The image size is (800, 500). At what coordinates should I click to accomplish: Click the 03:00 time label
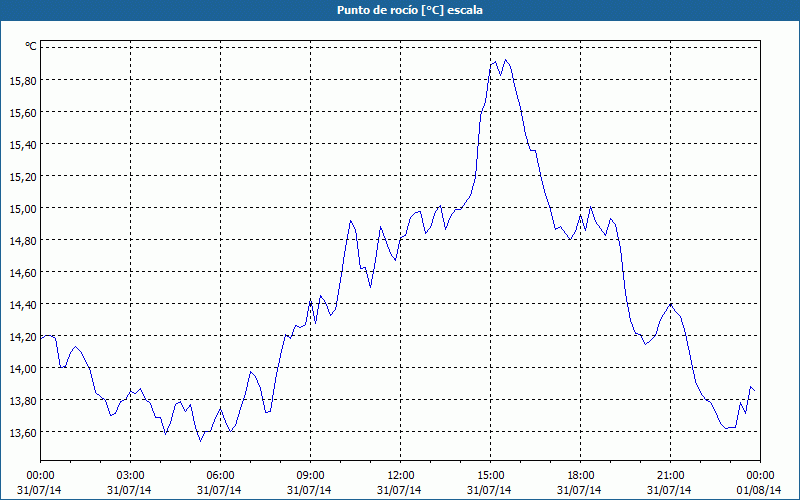tap(131, 476)
